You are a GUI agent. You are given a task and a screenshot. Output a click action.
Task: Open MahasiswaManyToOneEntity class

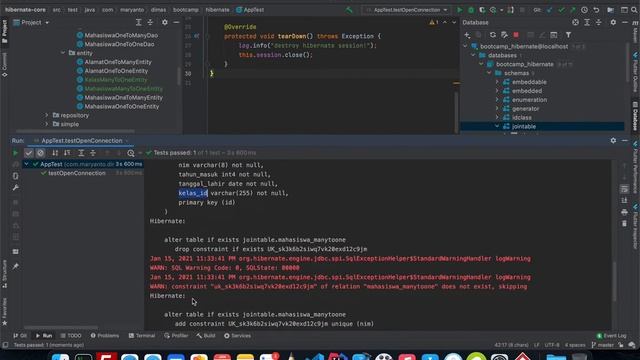point(123,89)
